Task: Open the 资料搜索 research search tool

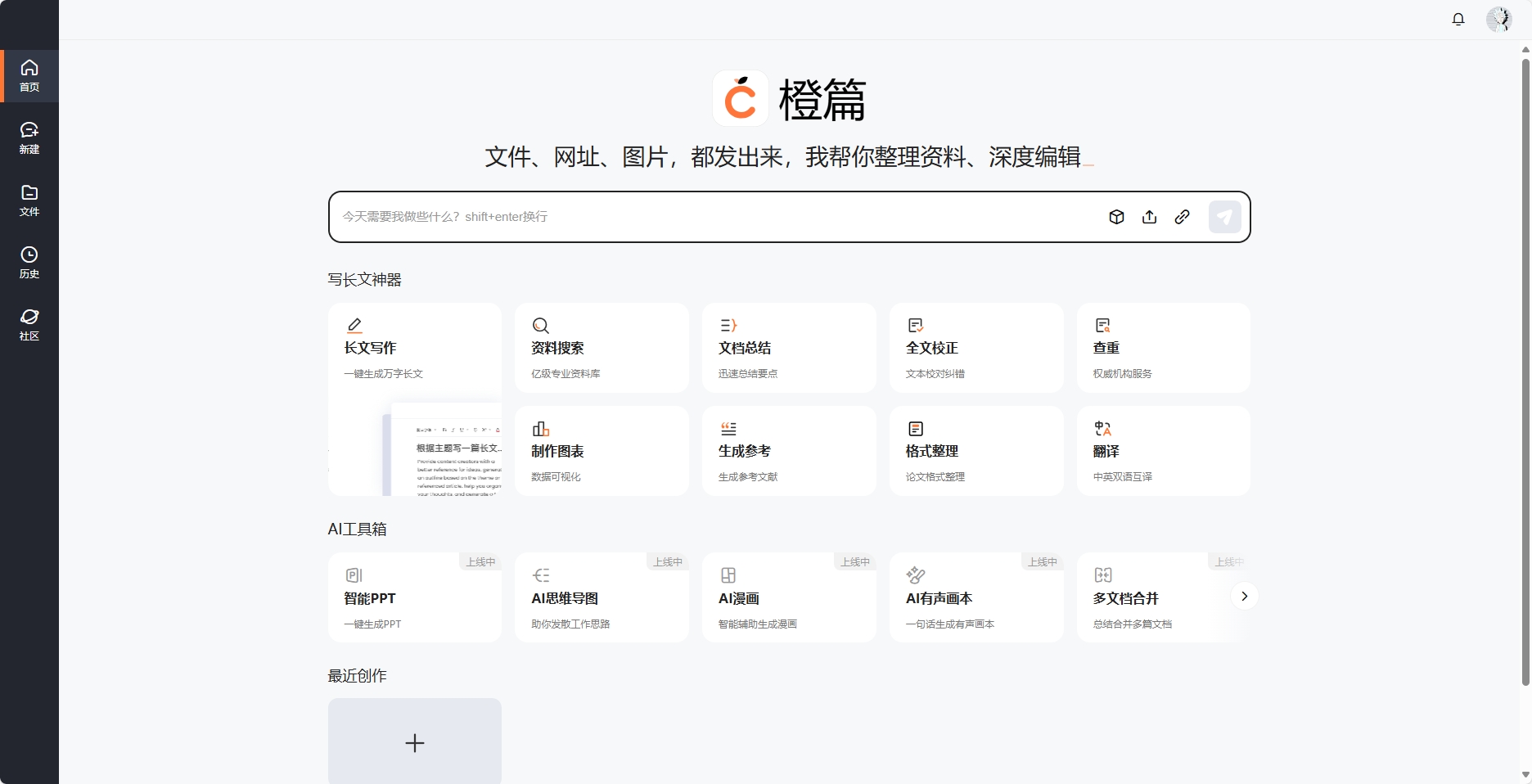Action: pyautogui.click(x=602, y=348)
